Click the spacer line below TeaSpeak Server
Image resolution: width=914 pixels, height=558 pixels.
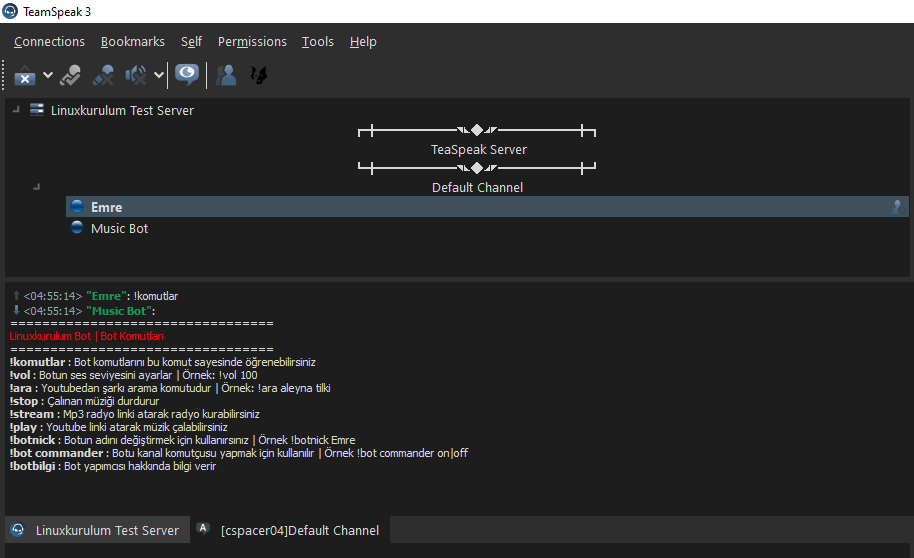pos(477,169)
